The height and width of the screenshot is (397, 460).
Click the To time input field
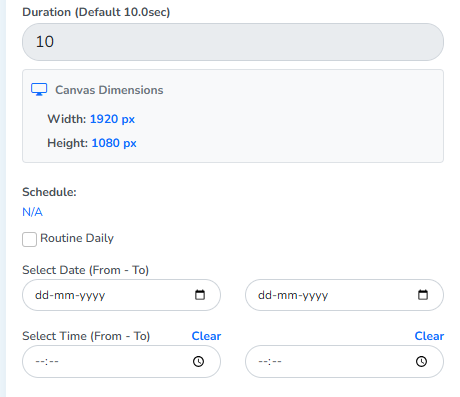point(344,361)
